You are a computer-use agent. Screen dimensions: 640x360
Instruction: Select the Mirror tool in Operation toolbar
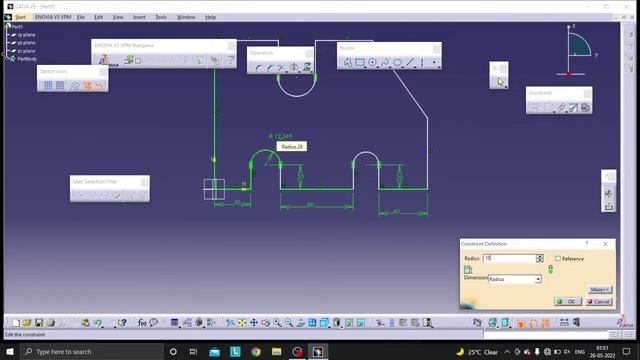click(294, 67)
